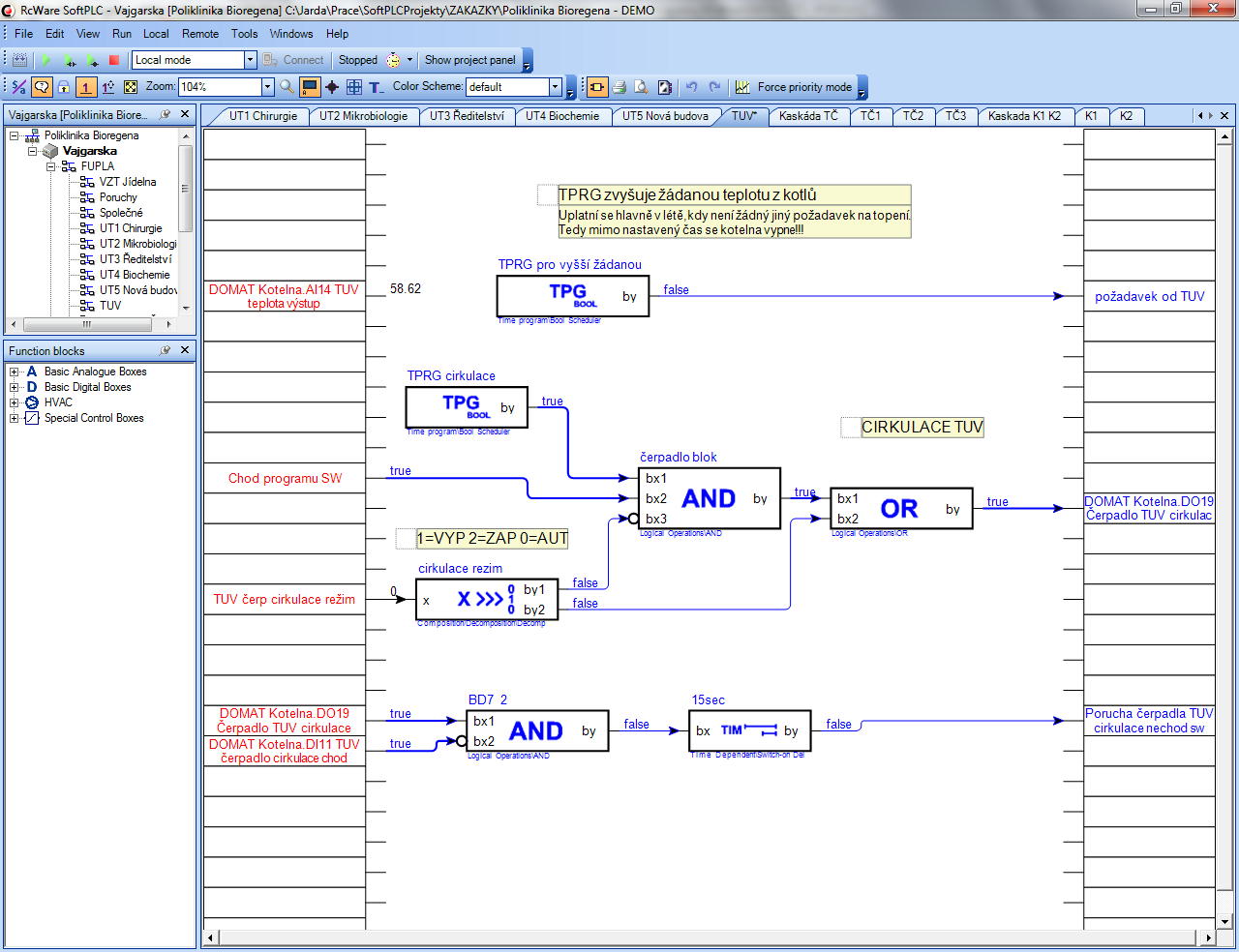1239x952 pixels.
Task: Switch to UT5 Nová budova tab
Action: [x=665, y=116]
